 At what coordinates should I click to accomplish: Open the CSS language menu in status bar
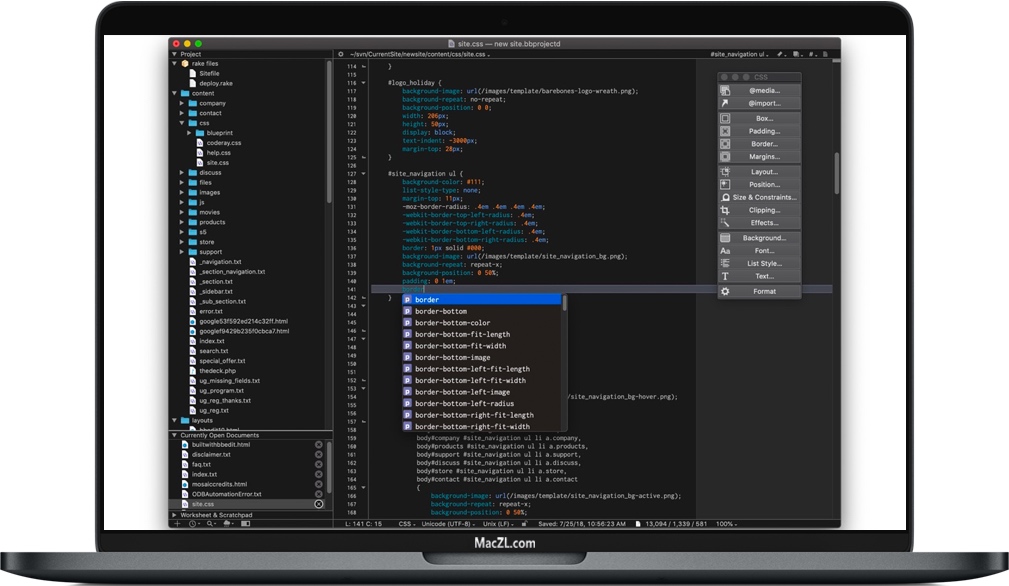(408, 521)
